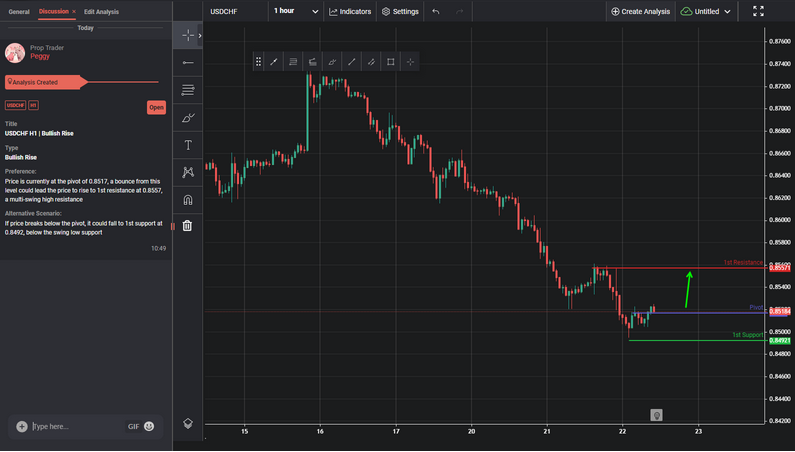Click the Pivot line label
Image resolution: width=795 pixels, height=452 pixels.
(756, 307)
